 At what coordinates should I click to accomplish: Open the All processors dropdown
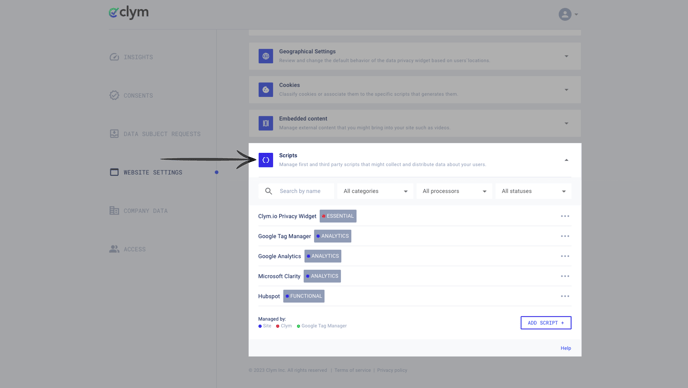[x=454, y=191]
